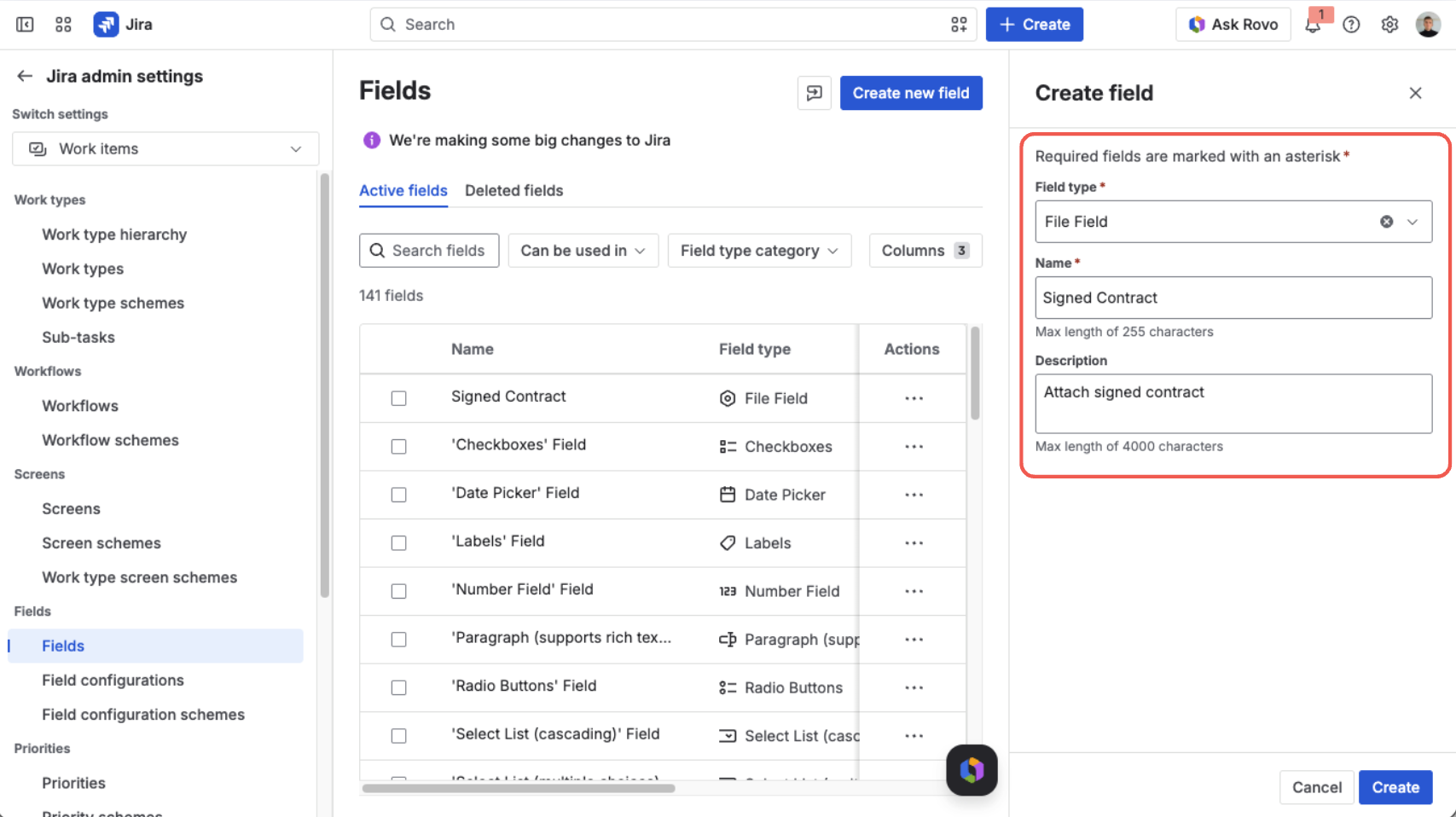
Task: Open the app switcher grid icon
Action: point(63,25)
